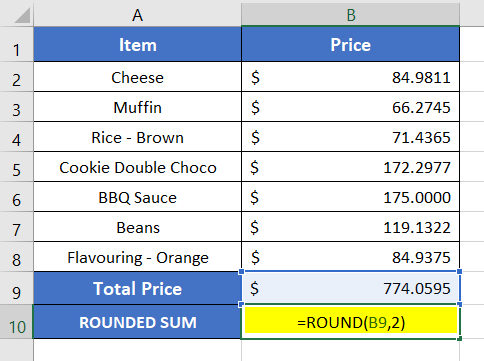This screenshot has width=484, height=361.
Task: Click the green fill handle on cell B10
Action: pyautogui.click(x=460, y=339)
